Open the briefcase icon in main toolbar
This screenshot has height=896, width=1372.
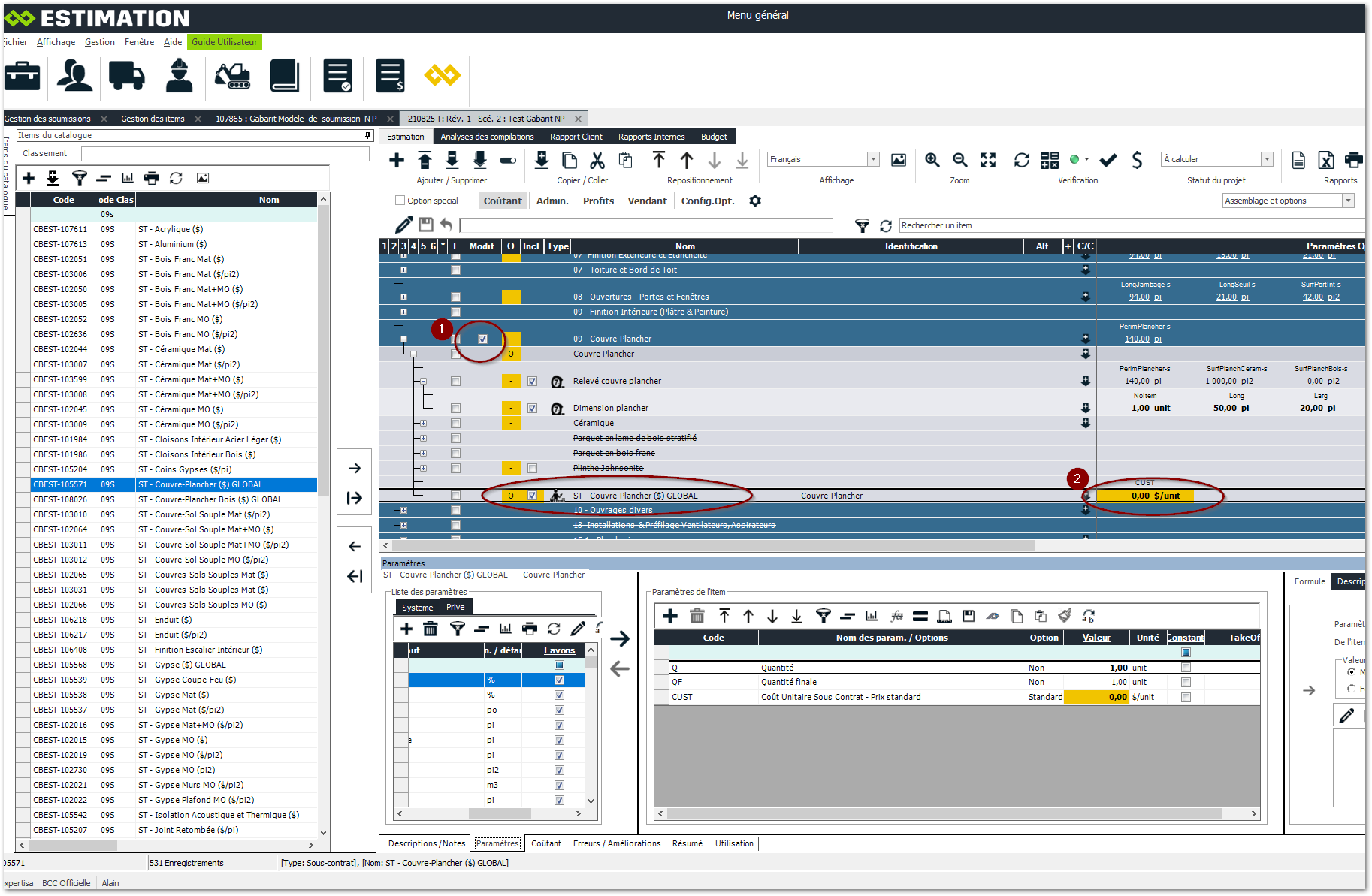click(x=23, y=76)
